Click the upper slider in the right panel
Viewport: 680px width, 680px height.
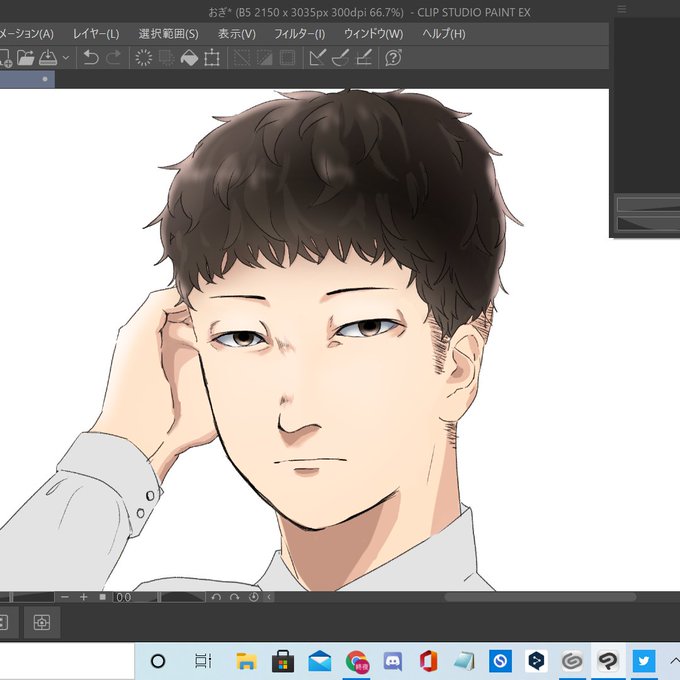coord(648,204)
